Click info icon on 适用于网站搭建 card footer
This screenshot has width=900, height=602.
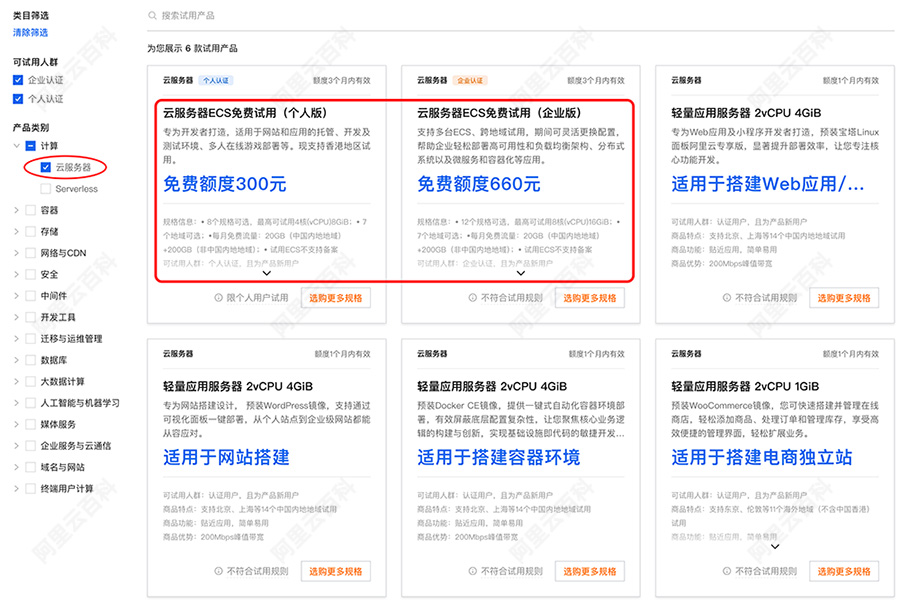pos(218,571)
